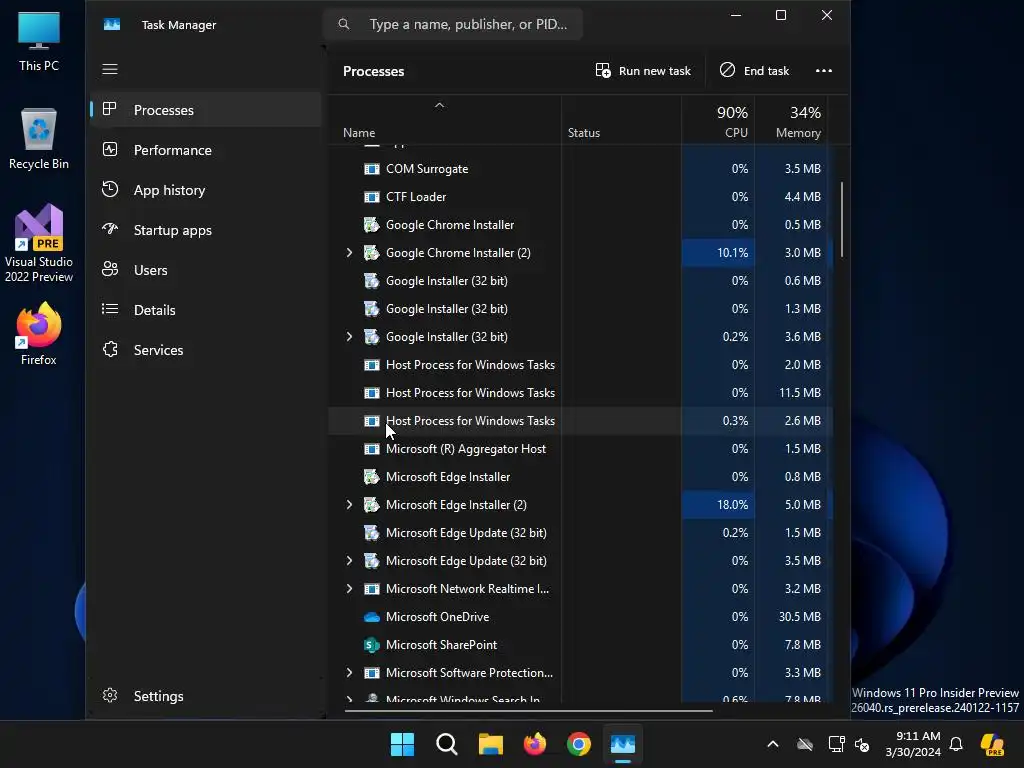Expand Google Chrome Installer (2) group

tap(349, 253)
